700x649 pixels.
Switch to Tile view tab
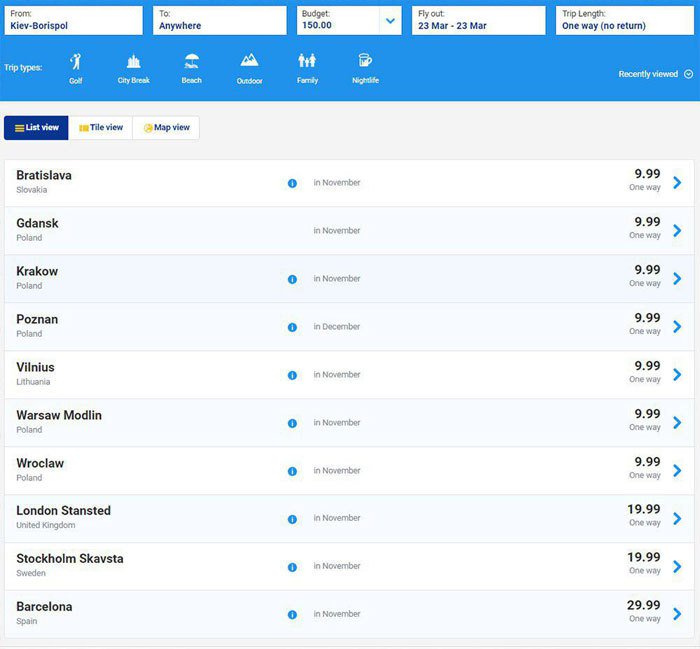coord(101,128)
